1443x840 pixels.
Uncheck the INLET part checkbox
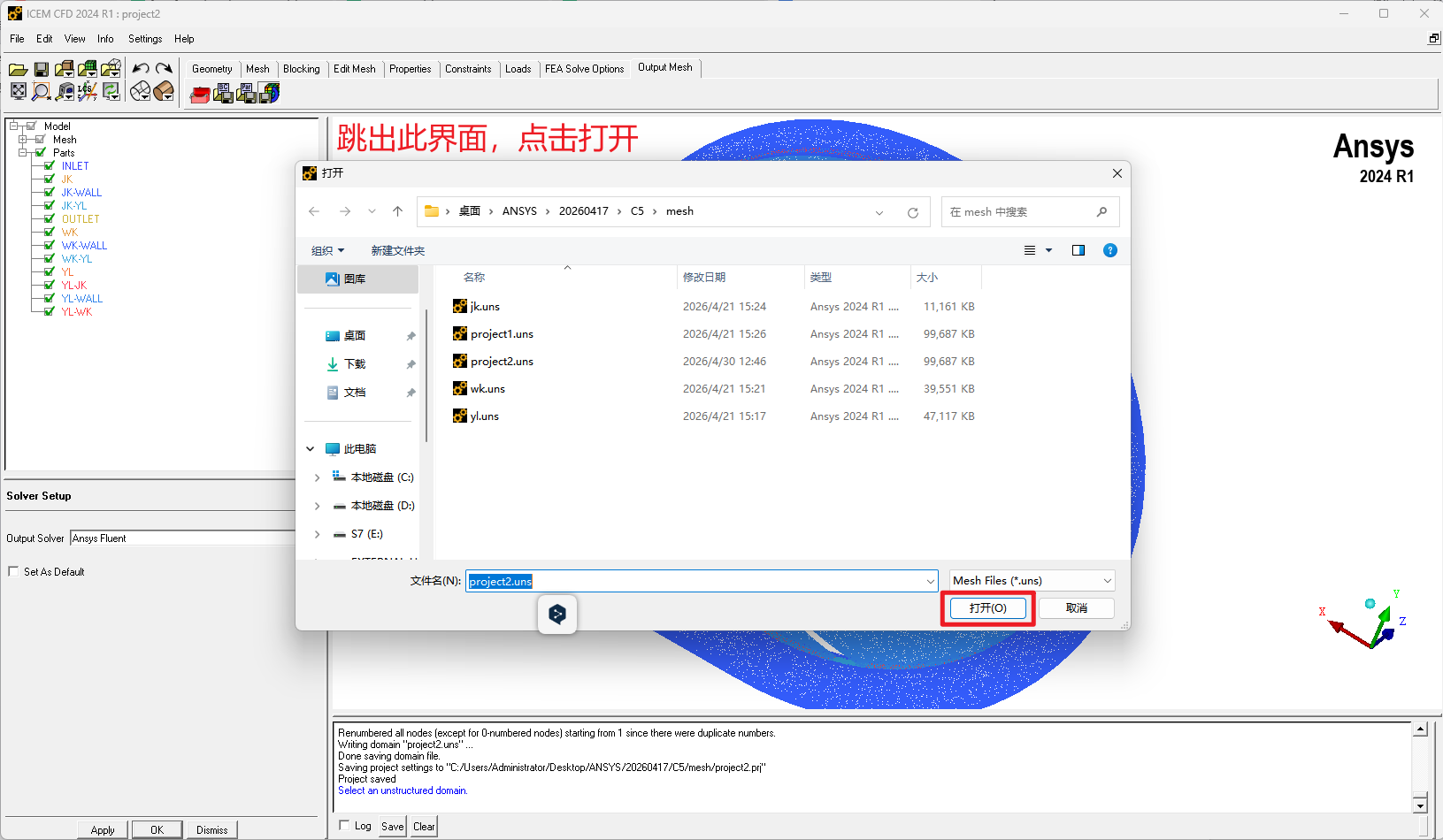click(x=50, y=165)
